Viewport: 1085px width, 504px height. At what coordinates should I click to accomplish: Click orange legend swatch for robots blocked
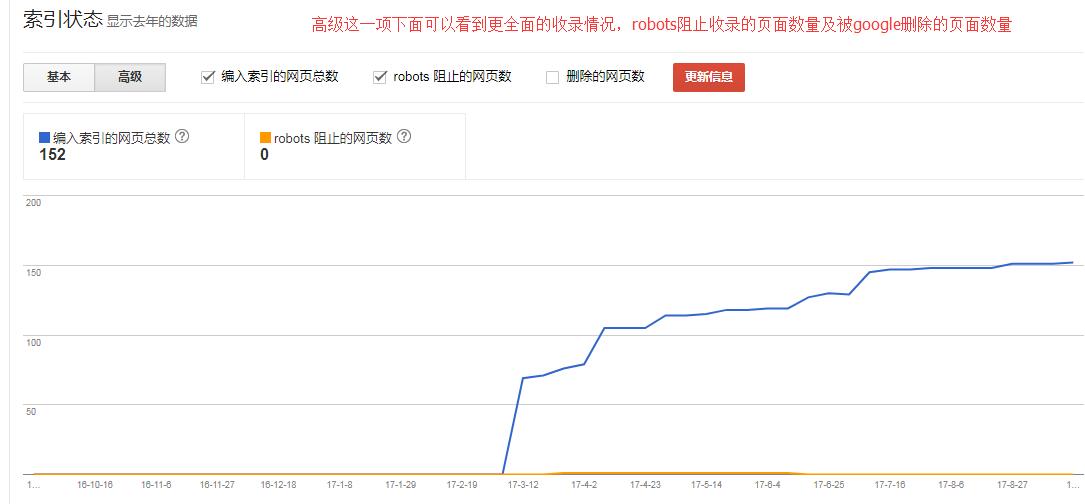point(266,138)
